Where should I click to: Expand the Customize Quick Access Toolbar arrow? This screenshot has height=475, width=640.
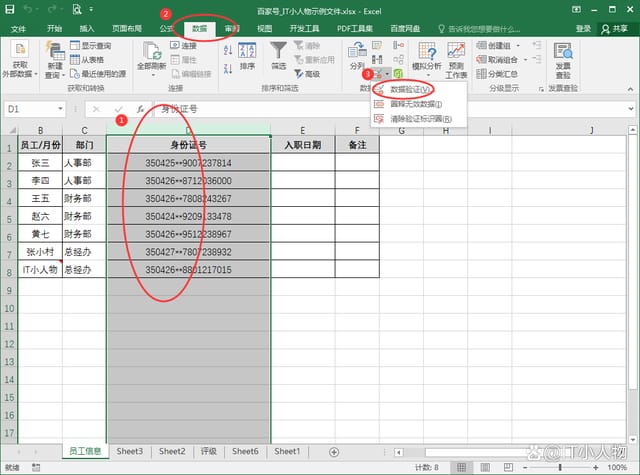tap(91, 9)
